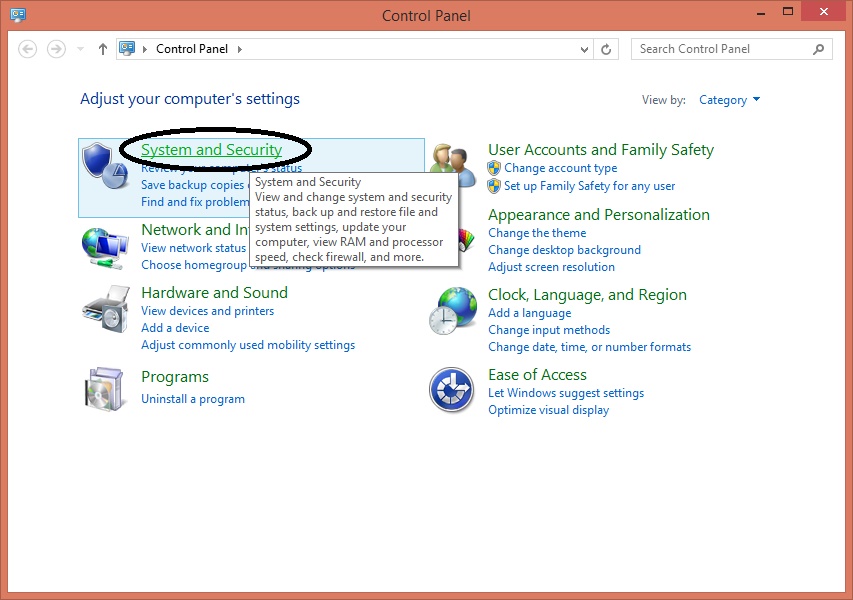Click Save backup copies link
Screen dimensions: 853x600
(x=193, y=185)
